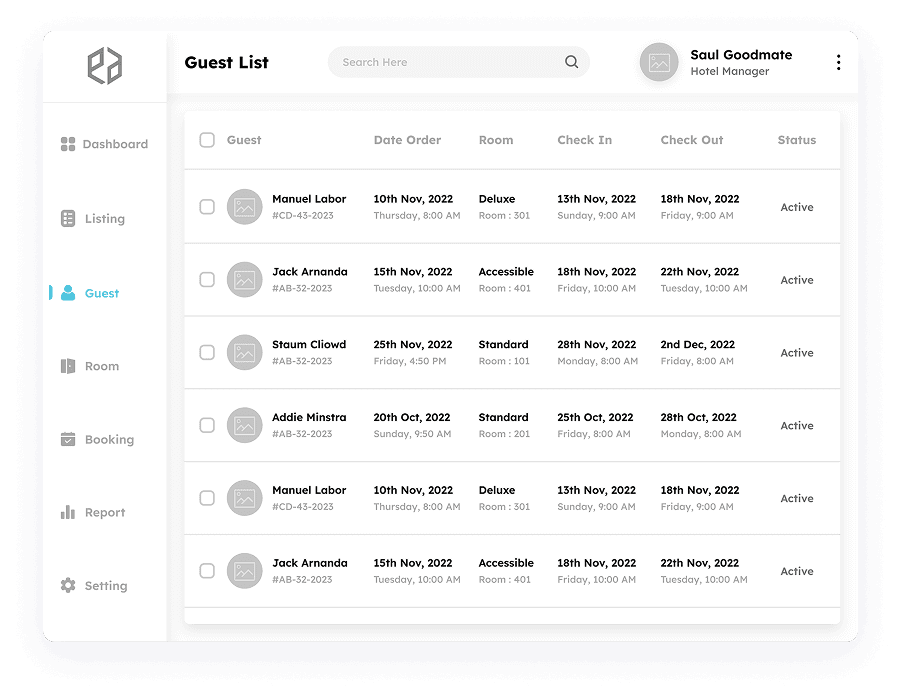Check Staum Cliowd's row checkbox
Image resolution: width=901 pixels, height=697 pixels.
point(207,352)
